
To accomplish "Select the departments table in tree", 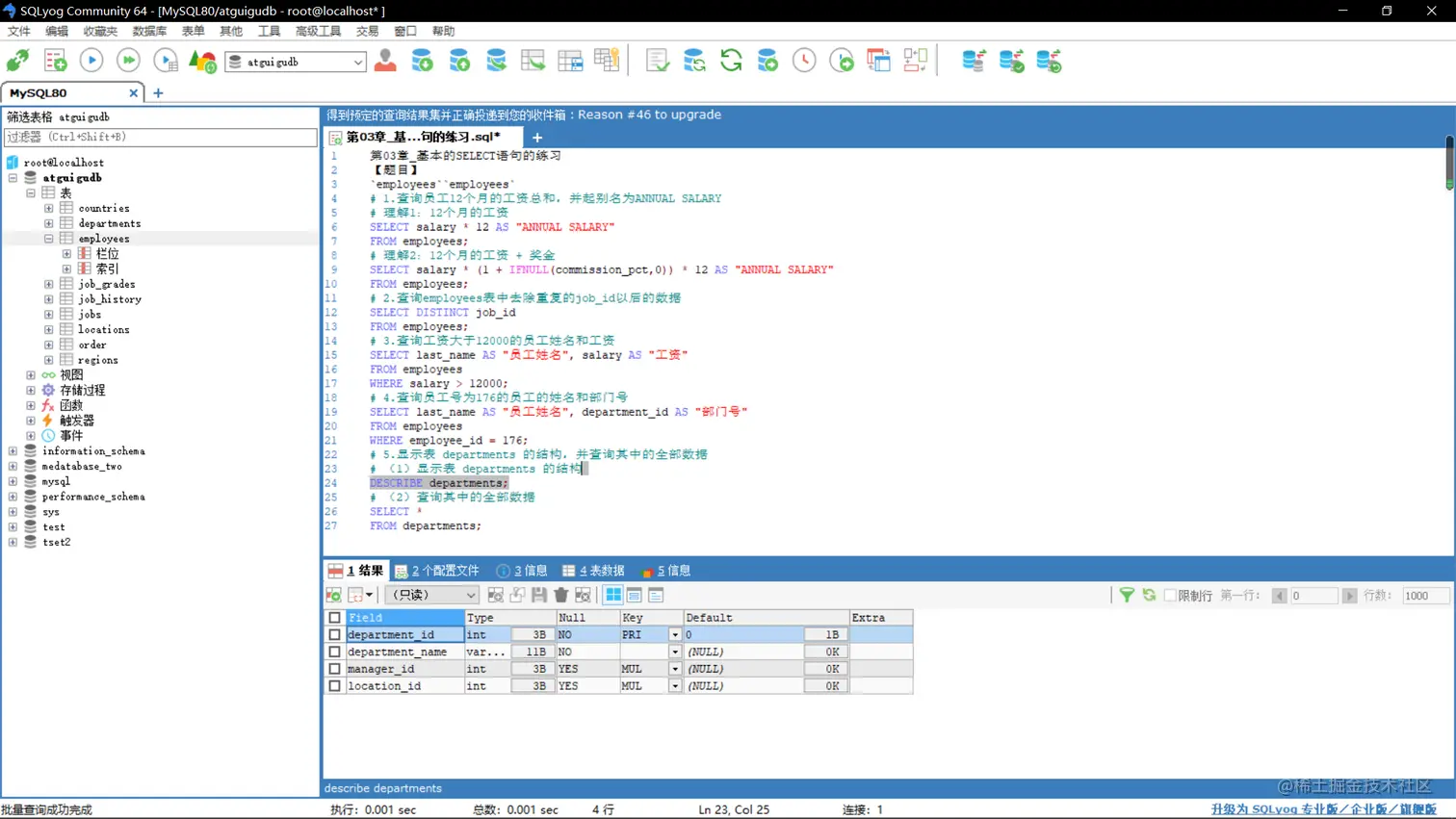I will [x=109, y=223].
